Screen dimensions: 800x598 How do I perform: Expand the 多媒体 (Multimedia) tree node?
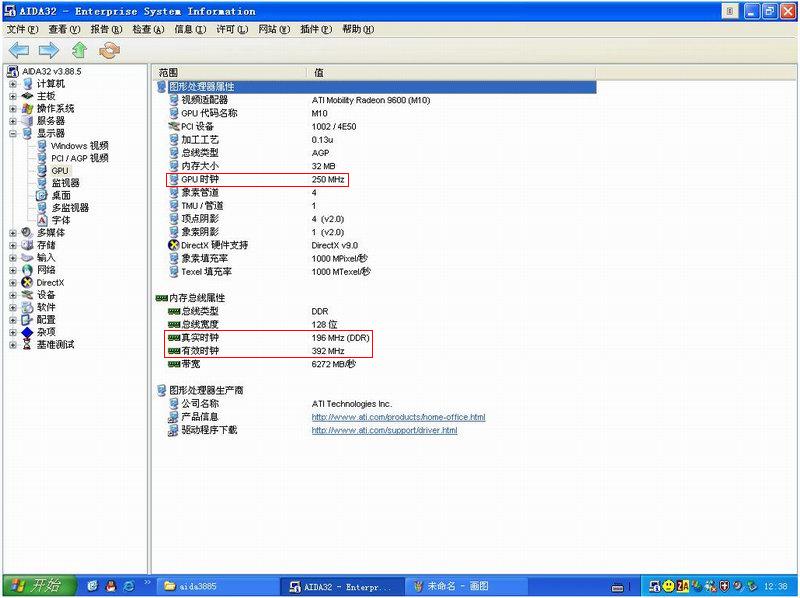click(x=13, y=233)
